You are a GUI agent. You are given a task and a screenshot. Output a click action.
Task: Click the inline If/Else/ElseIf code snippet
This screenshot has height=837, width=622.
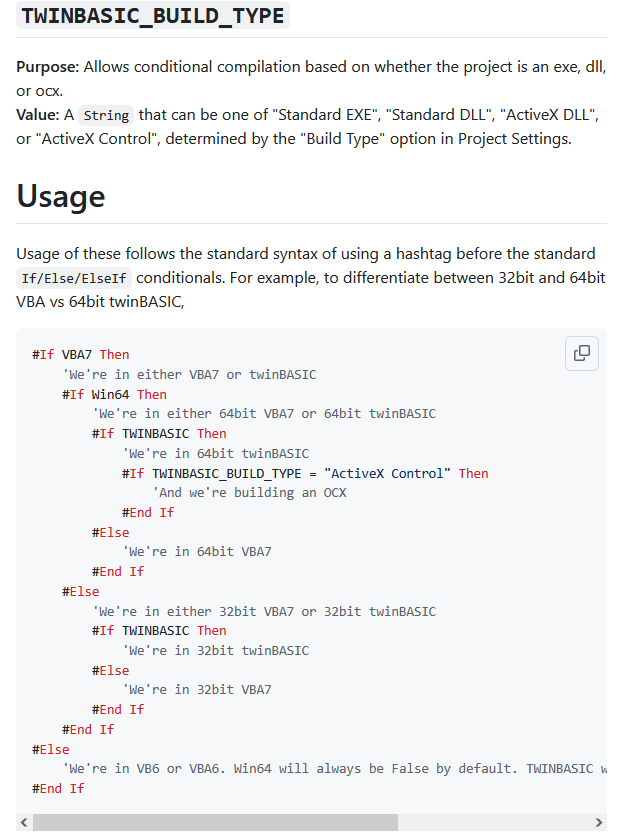pos(75,277)
